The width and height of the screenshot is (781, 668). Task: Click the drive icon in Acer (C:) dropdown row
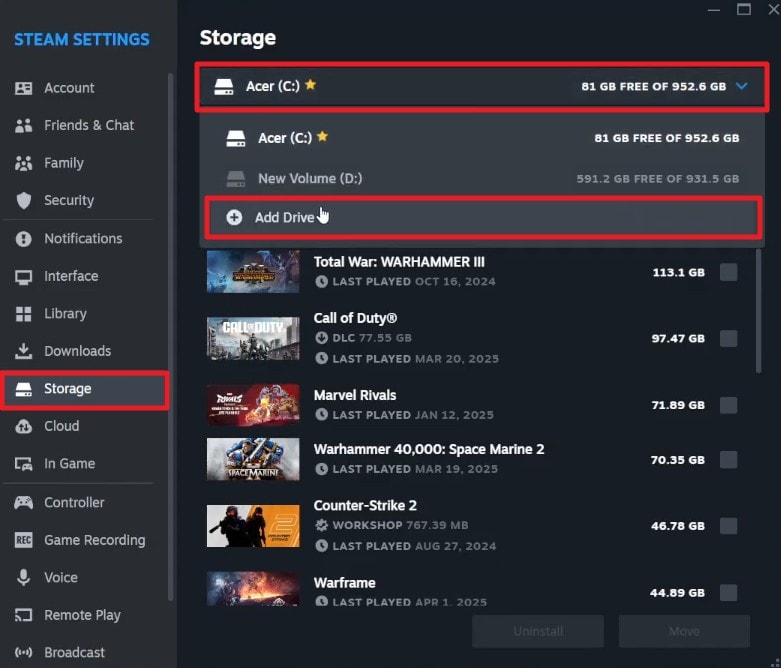[x=236, y=138]
